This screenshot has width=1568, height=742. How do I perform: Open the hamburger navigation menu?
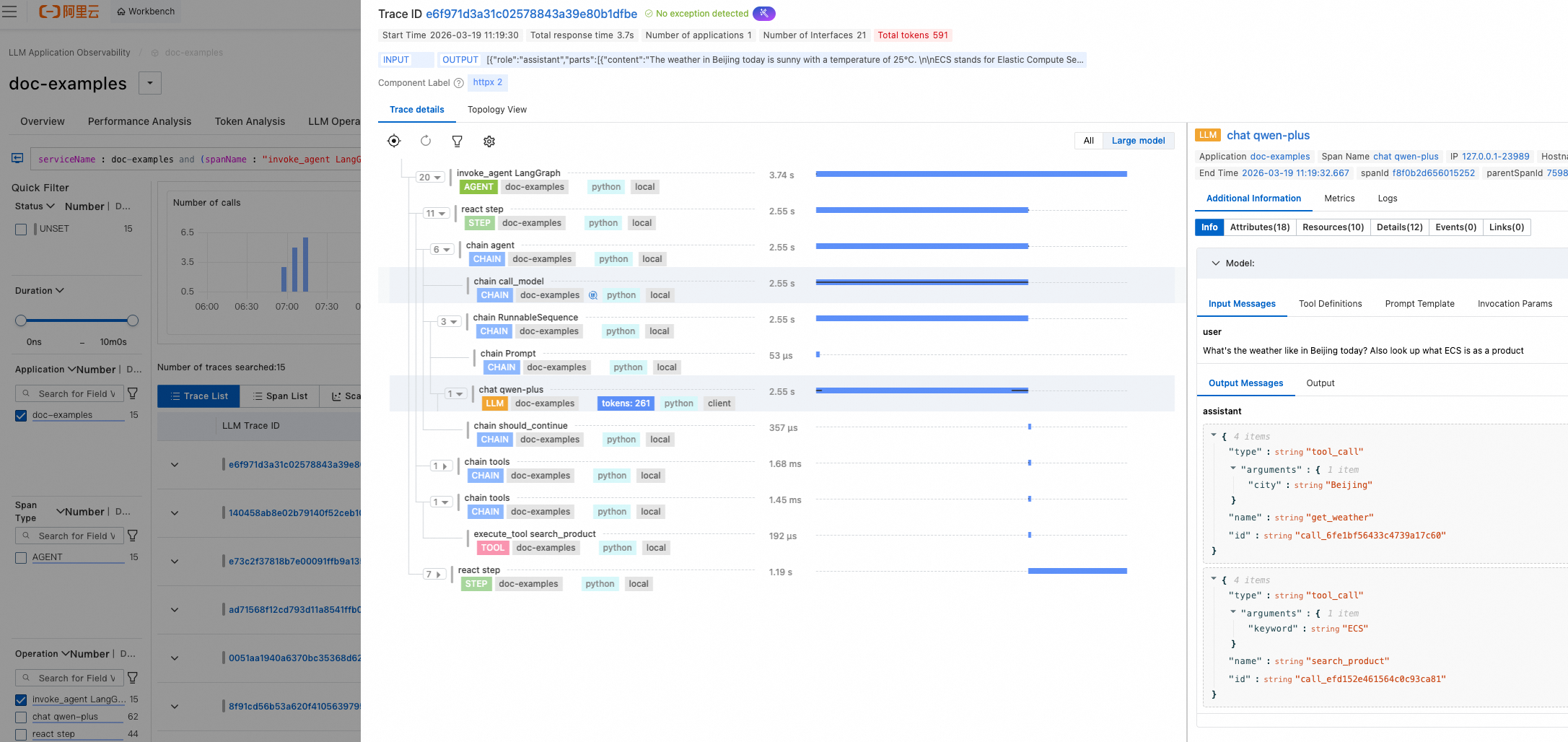(x=9, y=12)
